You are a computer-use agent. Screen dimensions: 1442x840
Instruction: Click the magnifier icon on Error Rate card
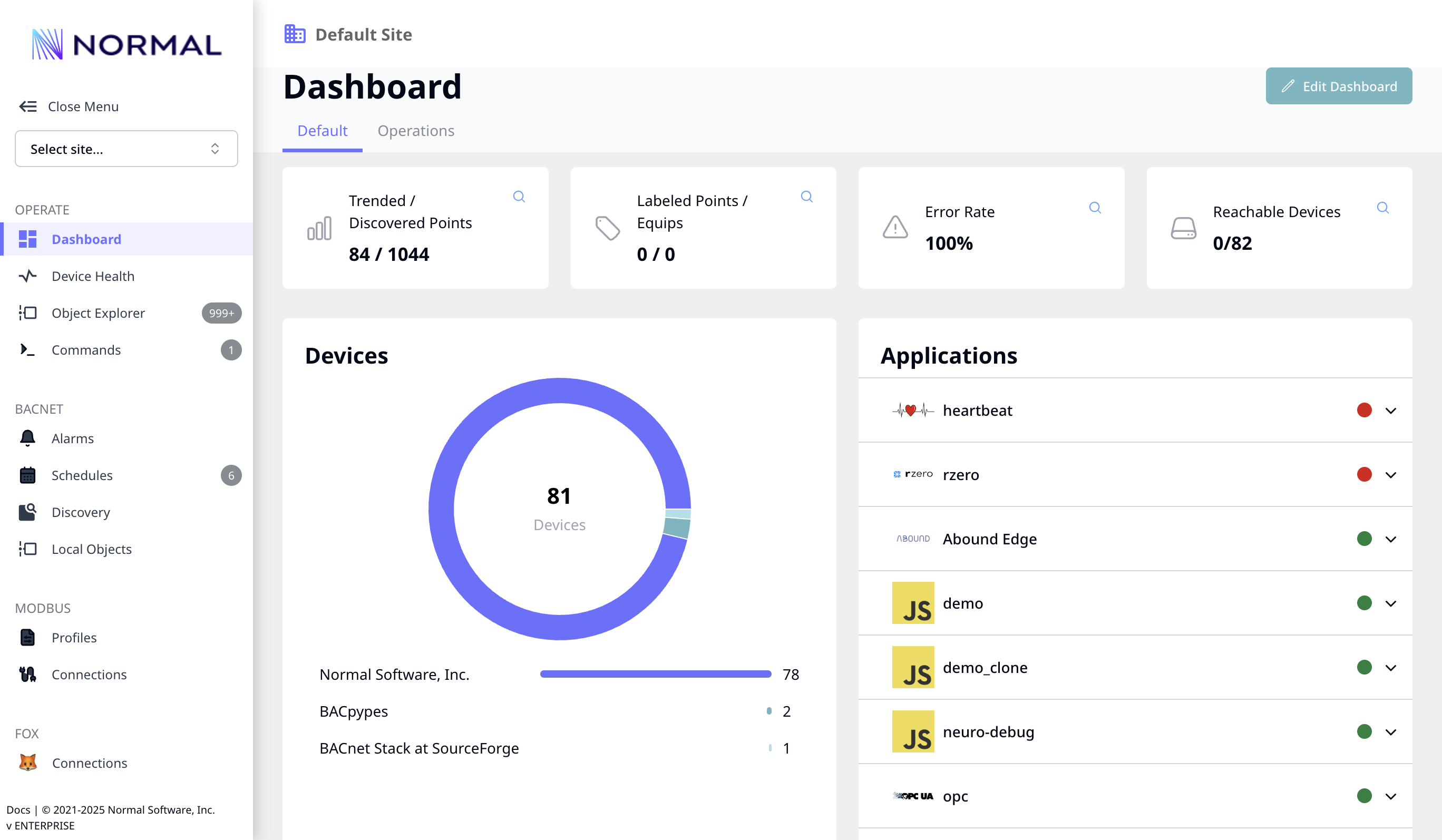tap(1095, 208)
